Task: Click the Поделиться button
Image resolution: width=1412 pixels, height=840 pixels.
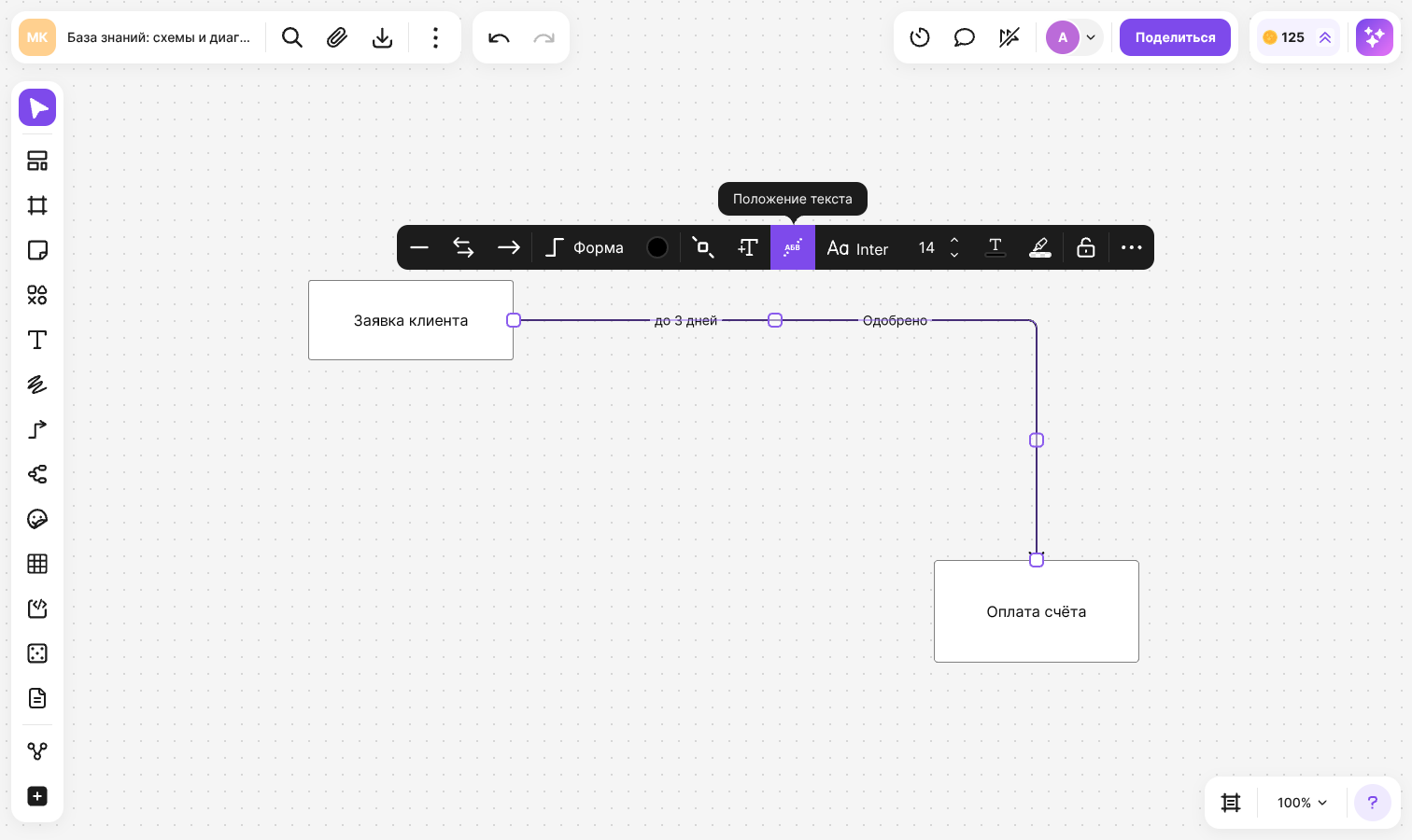Action: pyautogui.click(x=1175, y=37)
